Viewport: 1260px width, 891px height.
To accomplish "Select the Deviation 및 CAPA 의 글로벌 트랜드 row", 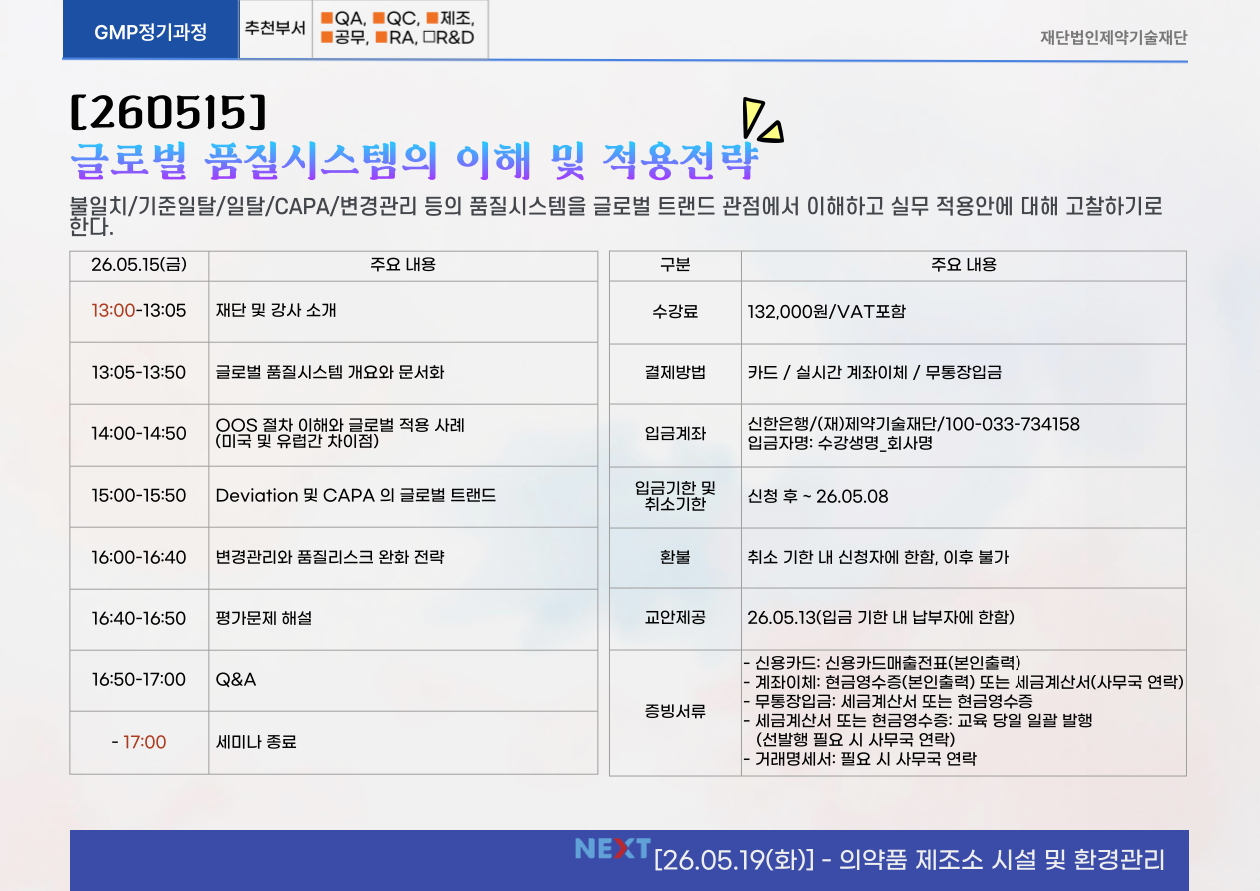I will click(356, 496).
